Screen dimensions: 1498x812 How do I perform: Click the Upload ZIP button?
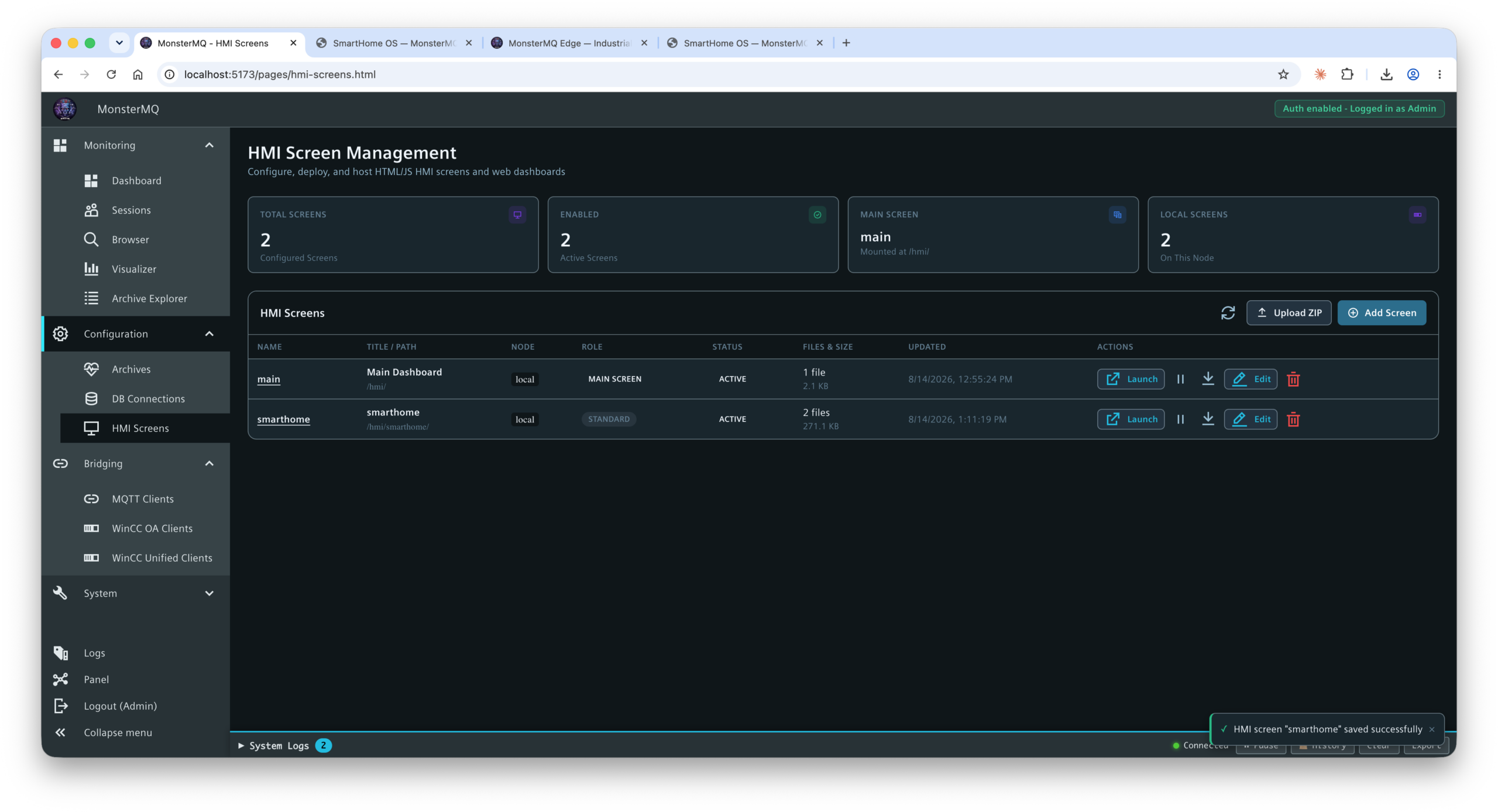click(x=1289, y=313)
